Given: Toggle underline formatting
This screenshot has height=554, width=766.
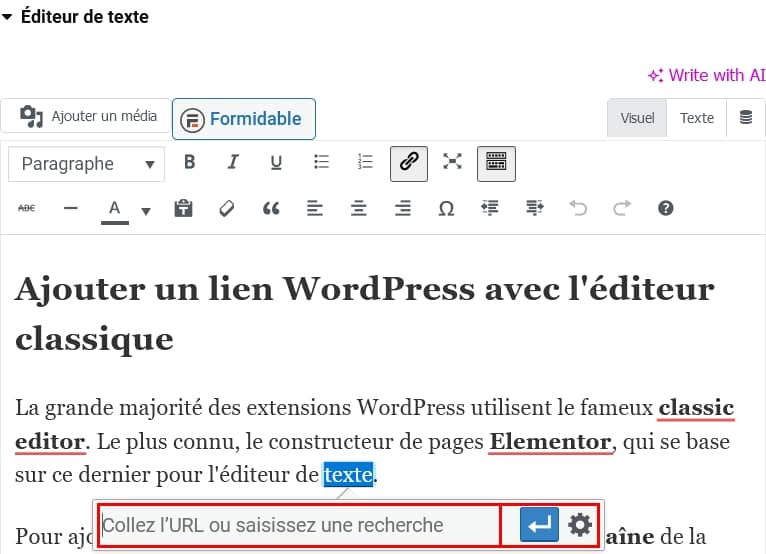Looking at the screenshot, I should 276,162.
